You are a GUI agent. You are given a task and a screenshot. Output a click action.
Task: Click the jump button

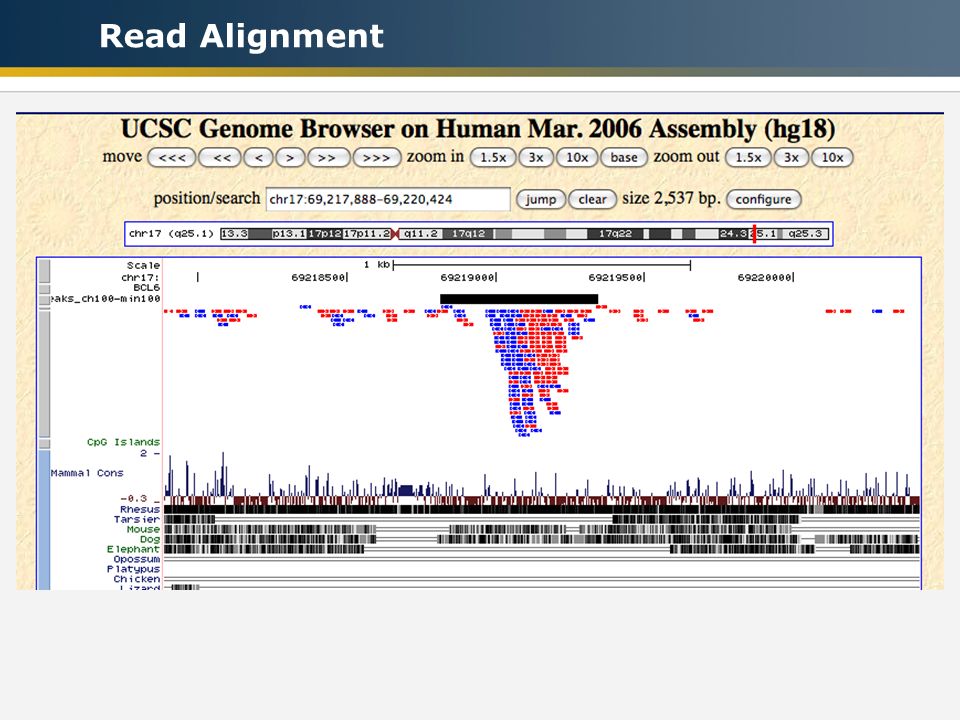click(541, 199)
